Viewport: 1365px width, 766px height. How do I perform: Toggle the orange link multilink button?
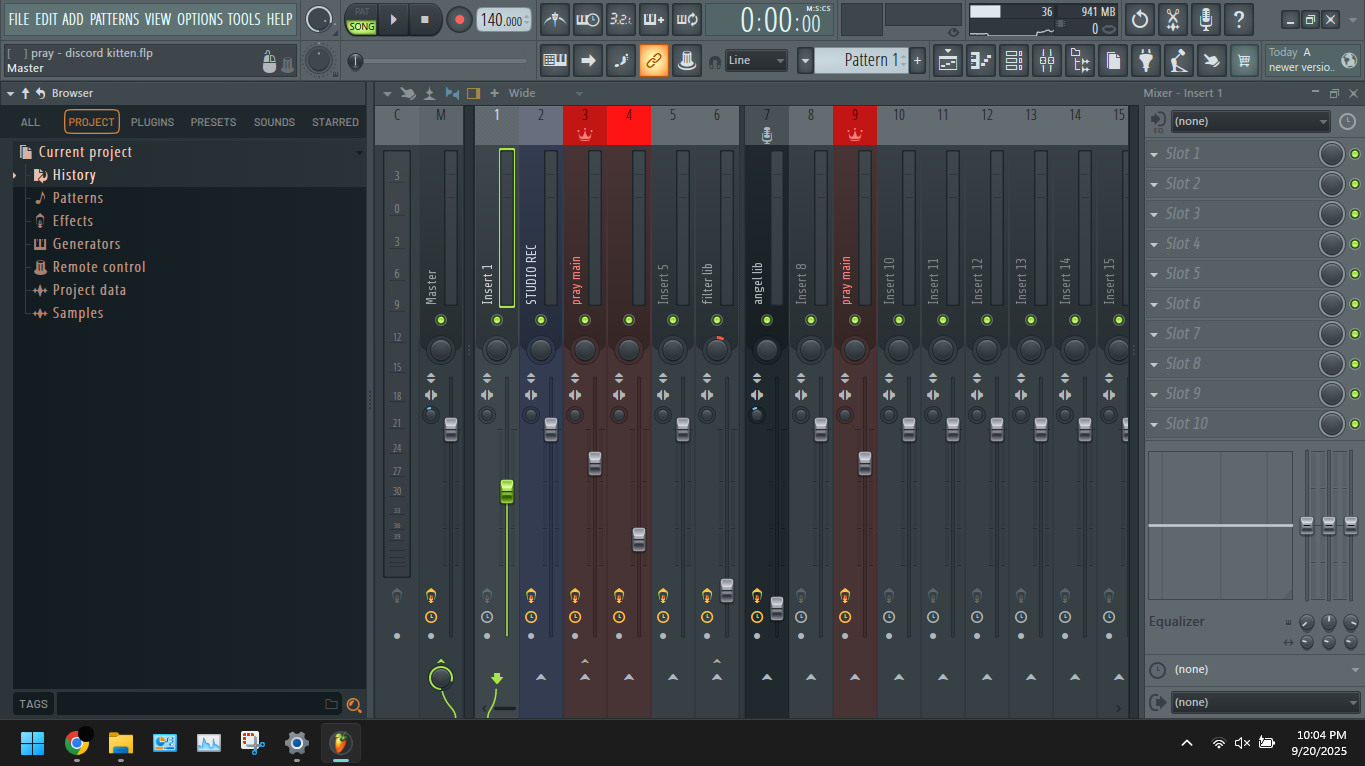coord(653,61)
